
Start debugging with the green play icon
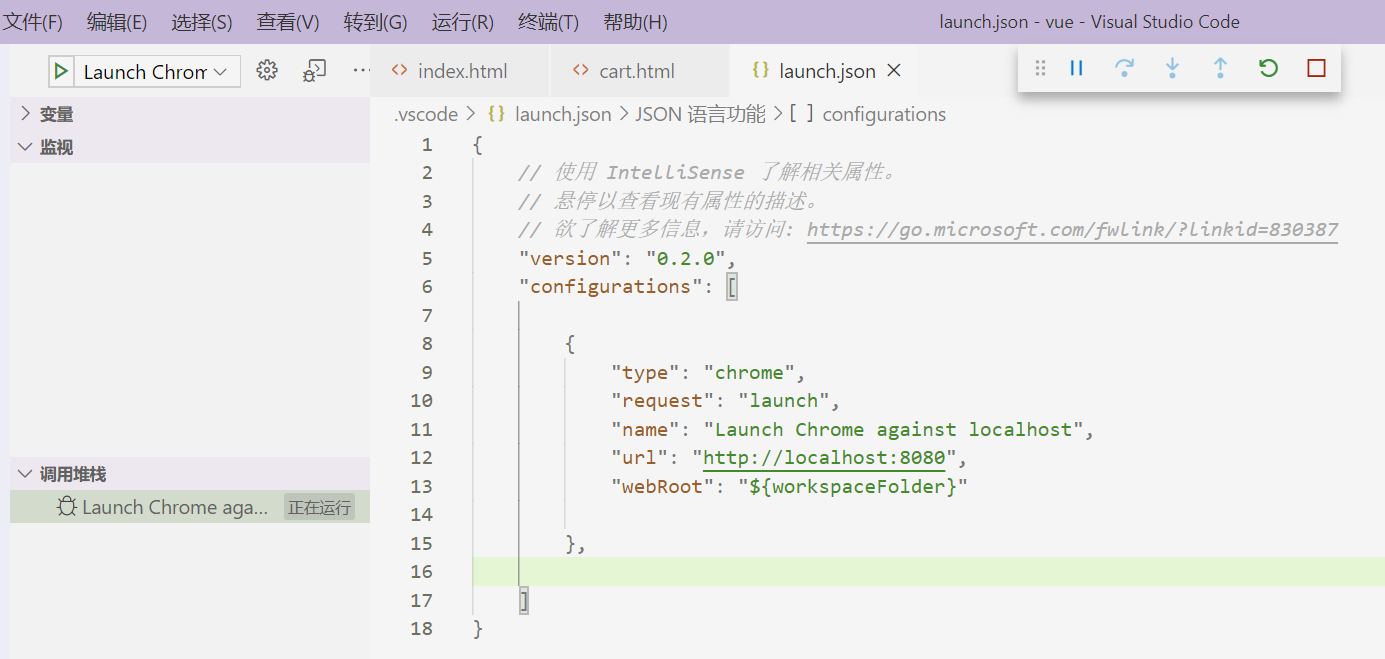tap(61, 71)
